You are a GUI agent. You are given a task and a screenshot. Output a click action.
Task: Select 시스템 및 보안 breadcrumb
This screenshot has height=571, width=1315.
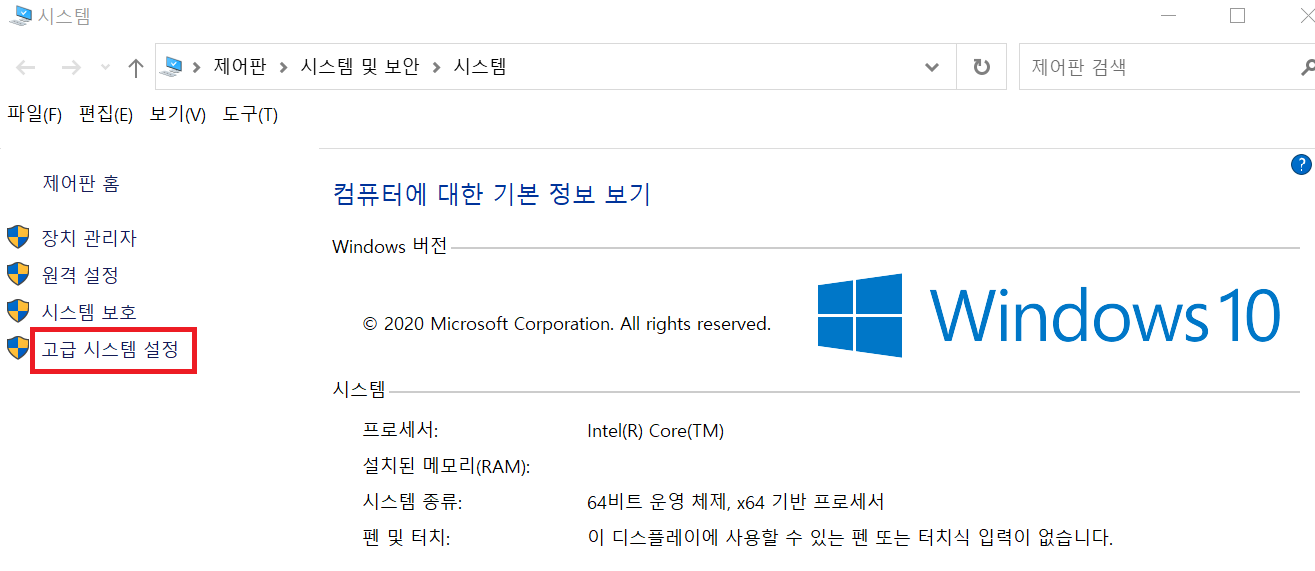(x=362, y=67)
